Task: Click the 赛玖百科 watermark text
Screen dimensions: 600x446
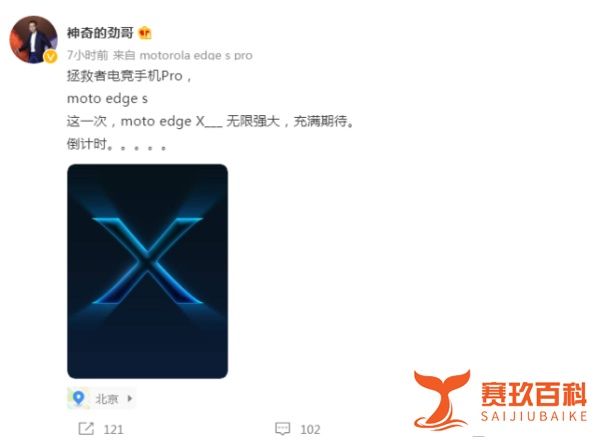Action: tap(534, 394)
